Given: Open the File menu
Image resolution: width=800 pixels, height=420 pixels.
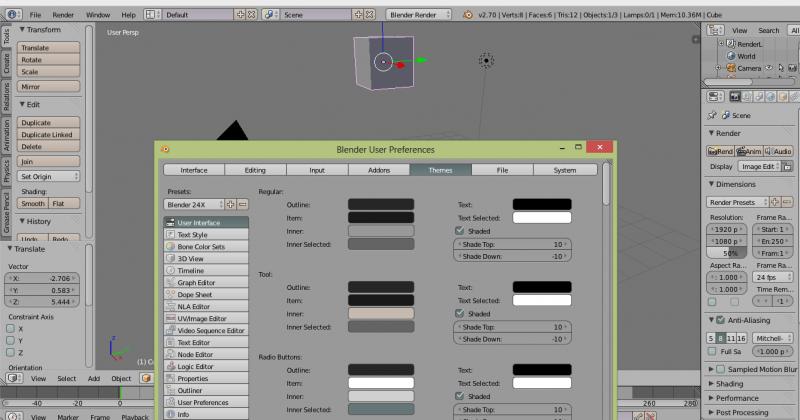Looking at the screenshot, I should pos(35,15).
